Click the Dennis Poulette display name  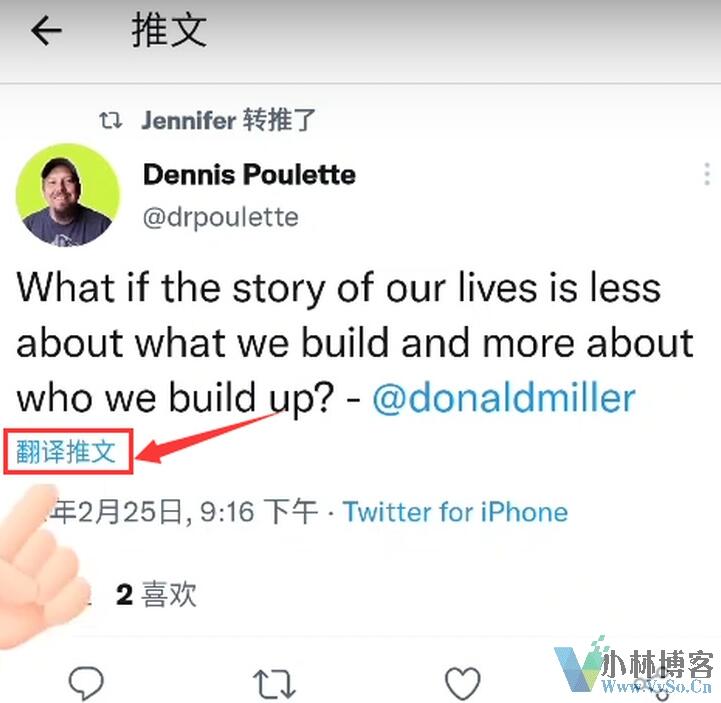tap(249, 174)
